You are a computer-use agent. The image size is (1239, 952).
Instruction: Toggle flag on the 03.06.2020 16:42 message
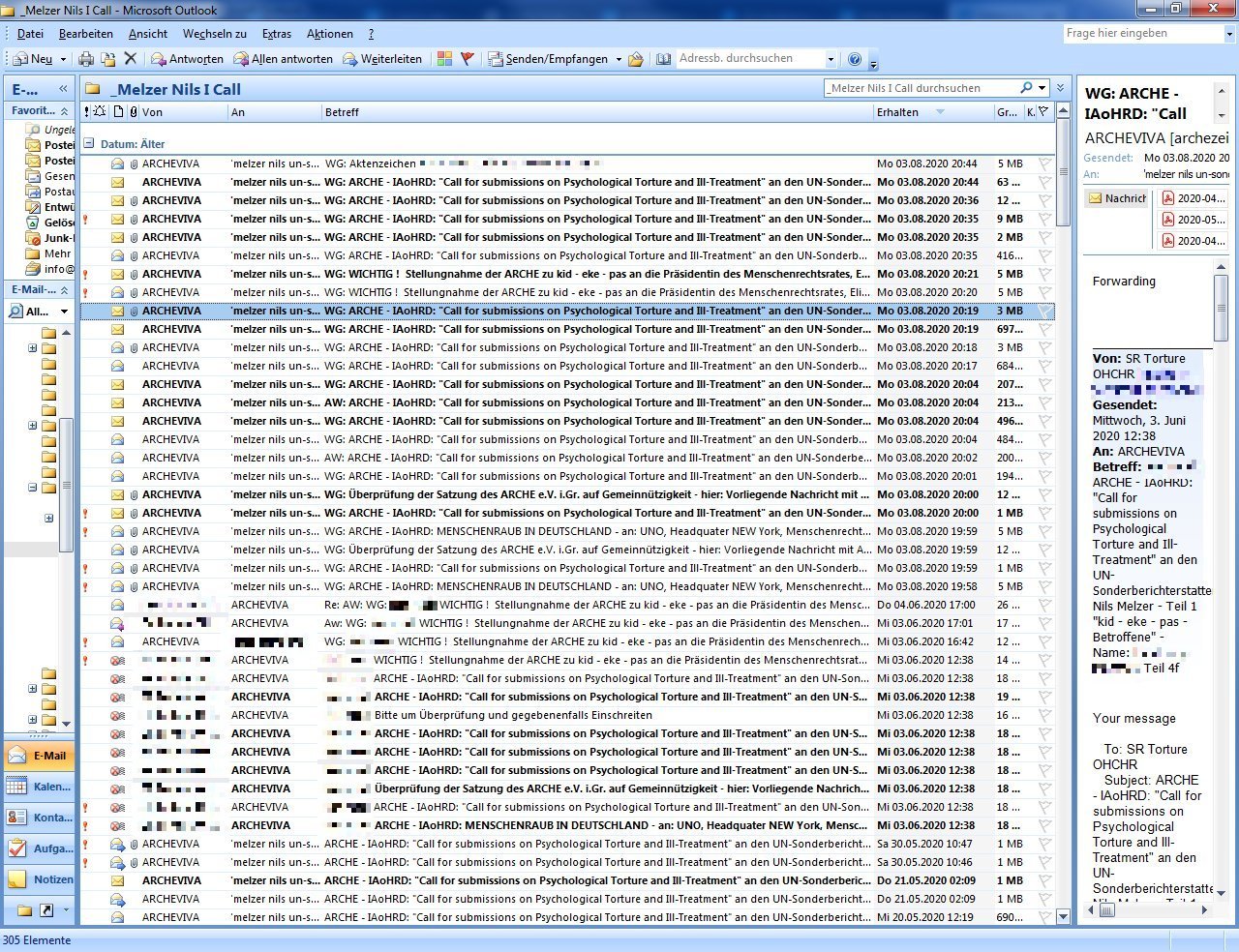pyautogui.click(x=1044, y=642)
